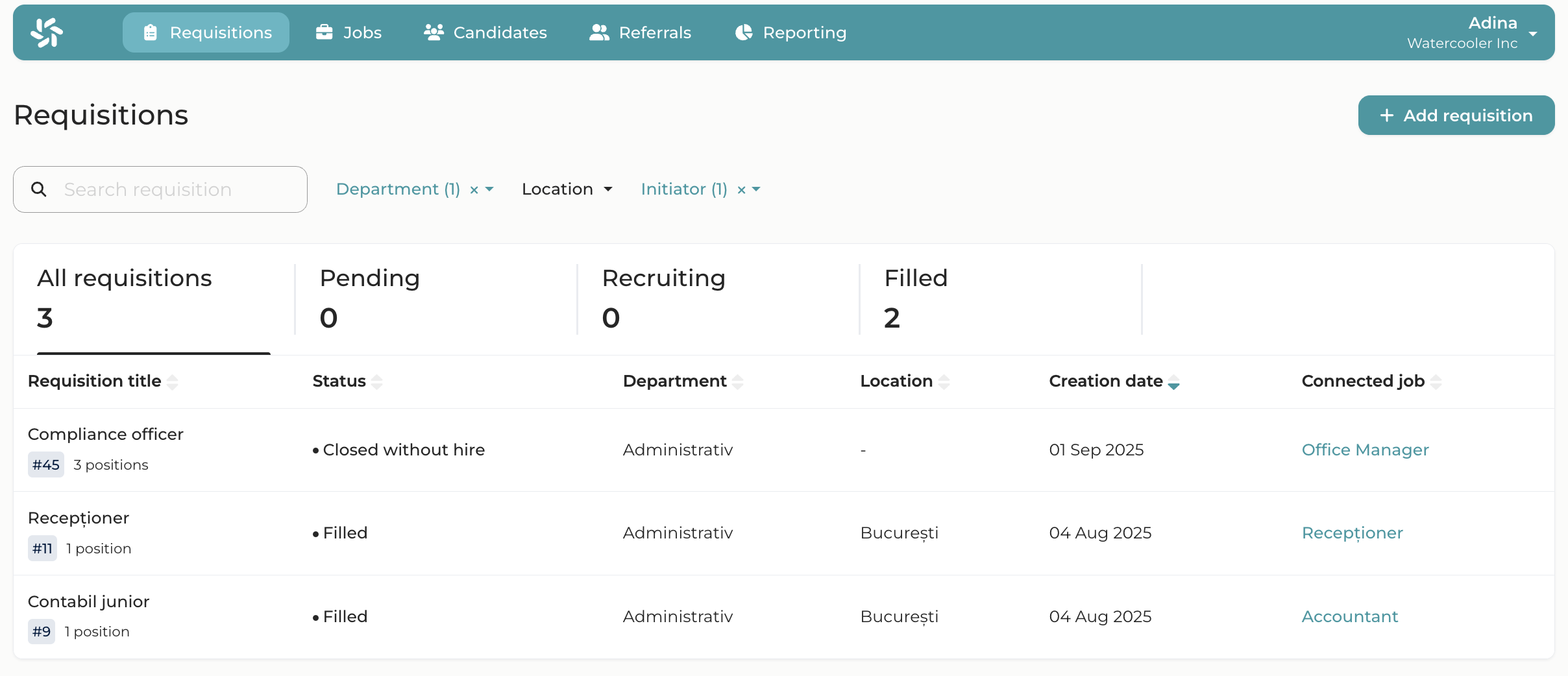
Task: Sort by Requisition title arrows
Action: pos(173,382)
